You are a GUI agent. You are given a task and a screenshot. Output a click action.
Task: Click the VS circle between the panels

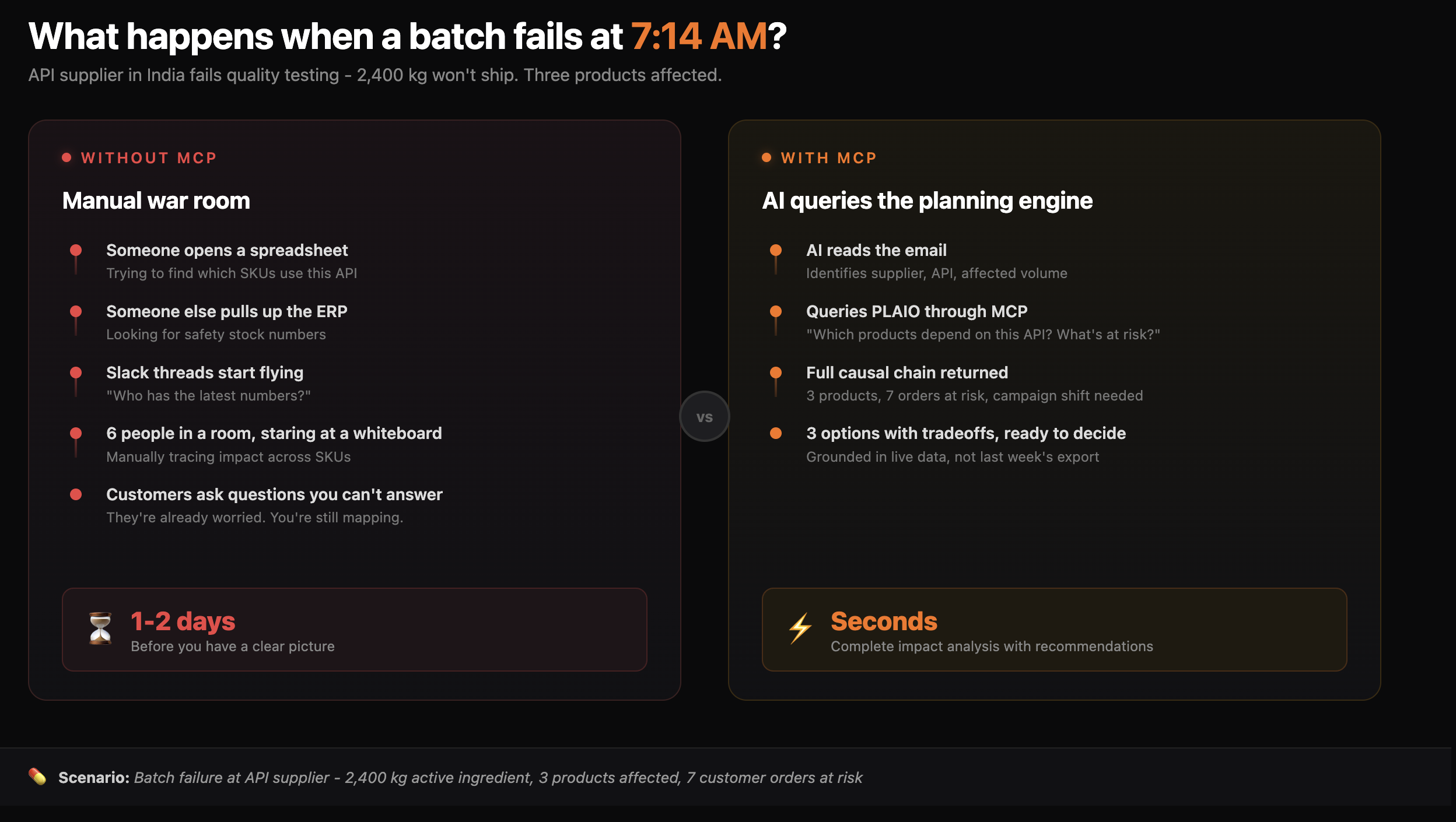coord(704,417)
